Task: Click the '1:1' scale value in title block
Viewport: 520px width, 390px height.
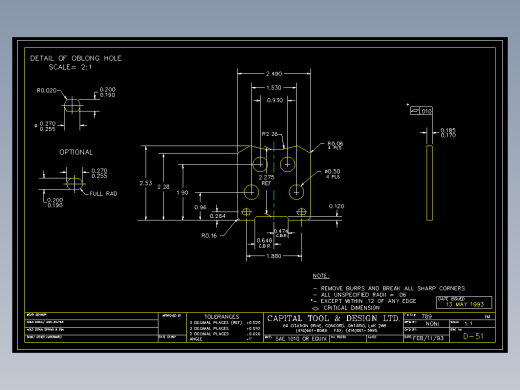Action: coord(468,324)
